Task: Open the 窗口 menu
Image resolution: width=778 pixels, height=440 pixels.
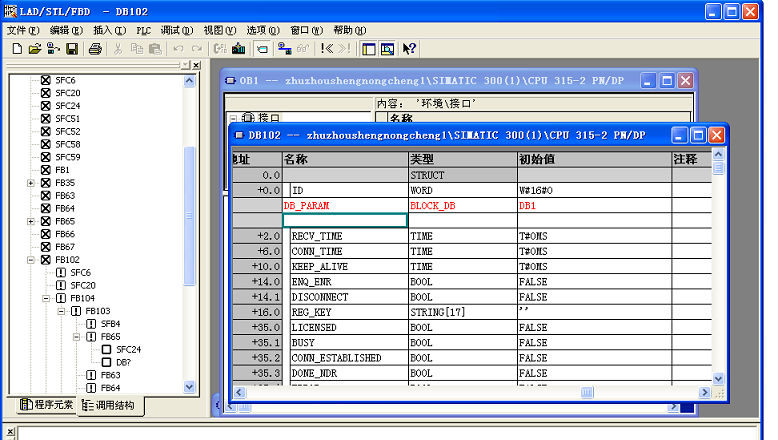Action: [x=307, y=30]
